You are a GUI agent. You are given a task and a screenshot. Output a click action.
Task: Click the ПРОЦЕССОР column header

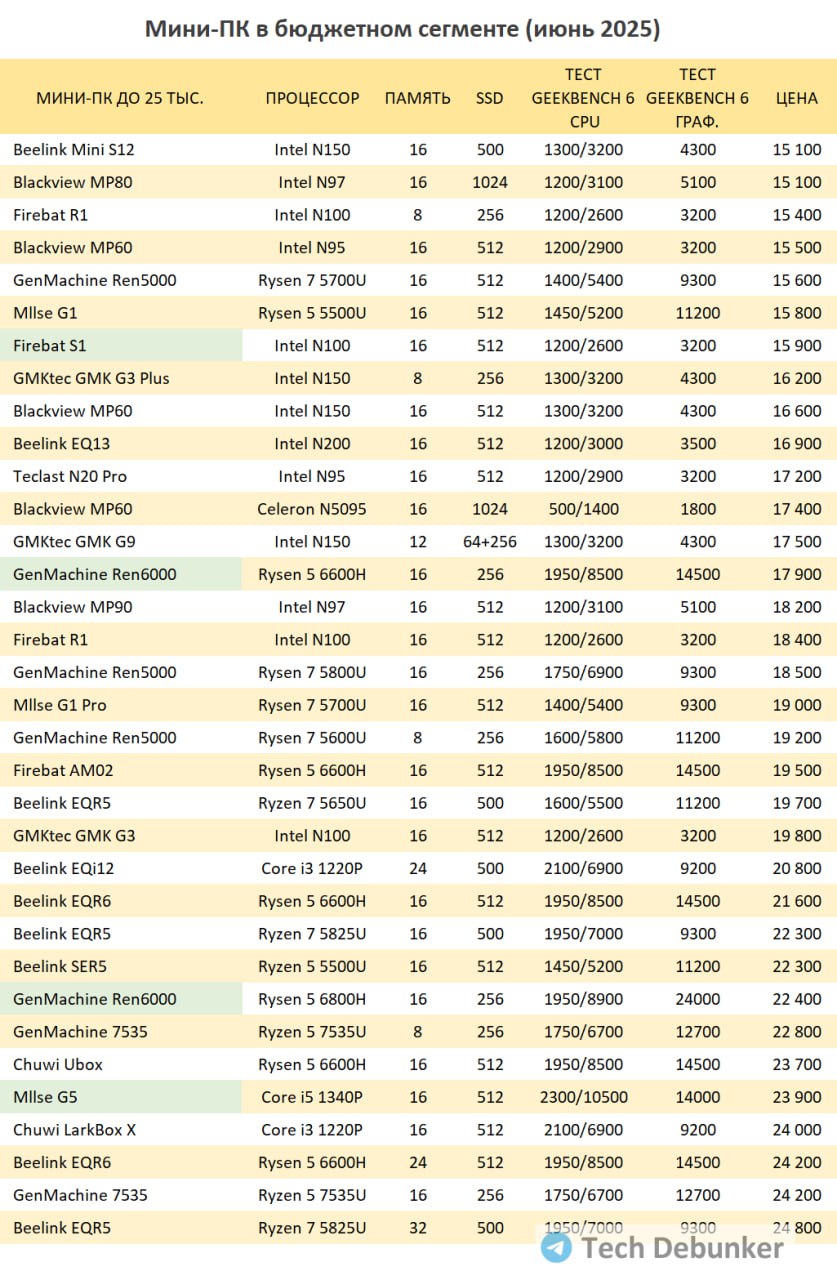pyautogui.click(x=312, y=98)
